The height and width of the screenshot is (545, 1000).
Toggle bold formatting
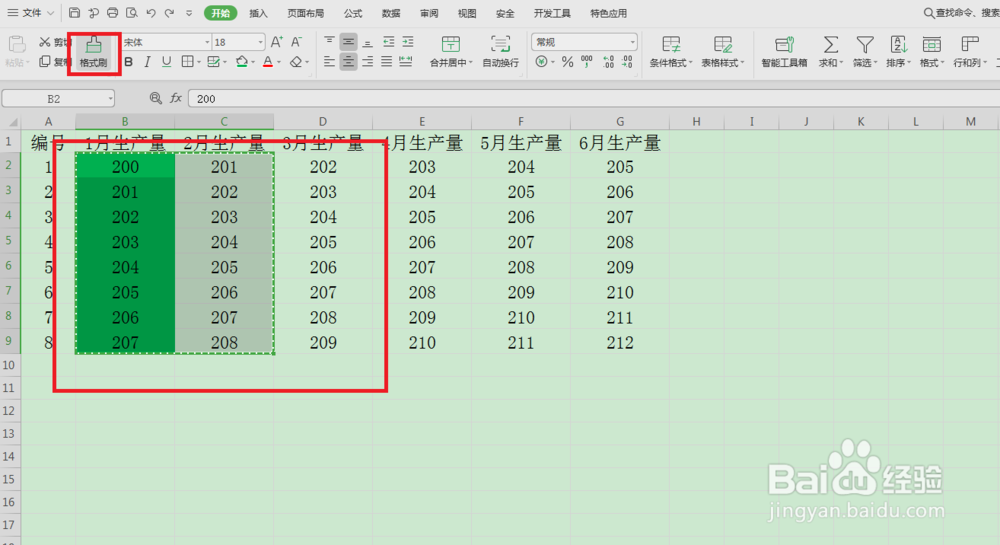coord(128,62)
